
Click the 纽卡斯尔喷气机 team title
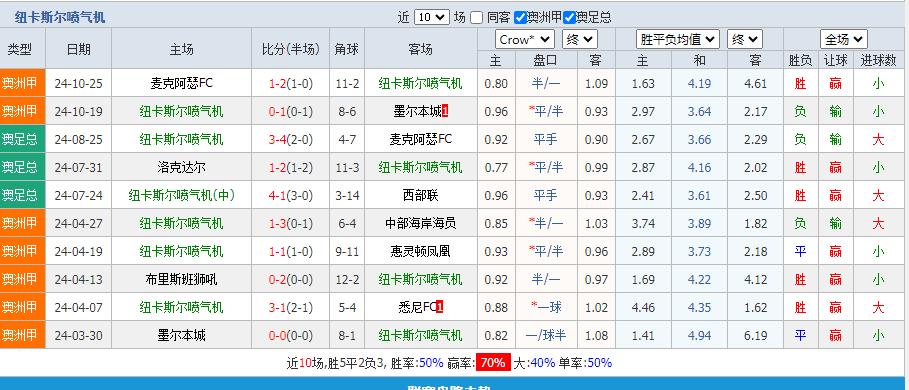60,17
